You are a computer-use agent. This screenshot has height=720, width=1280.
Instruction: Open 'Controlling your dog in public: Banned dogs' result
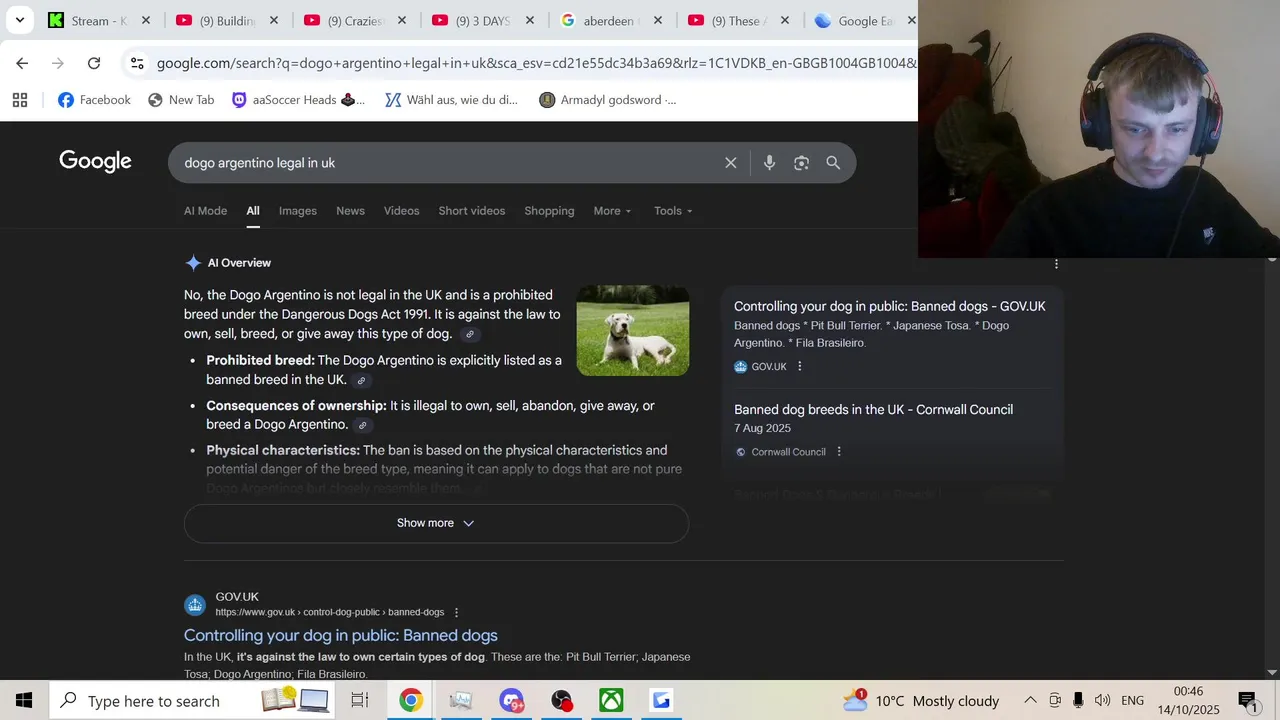(340, 635)
